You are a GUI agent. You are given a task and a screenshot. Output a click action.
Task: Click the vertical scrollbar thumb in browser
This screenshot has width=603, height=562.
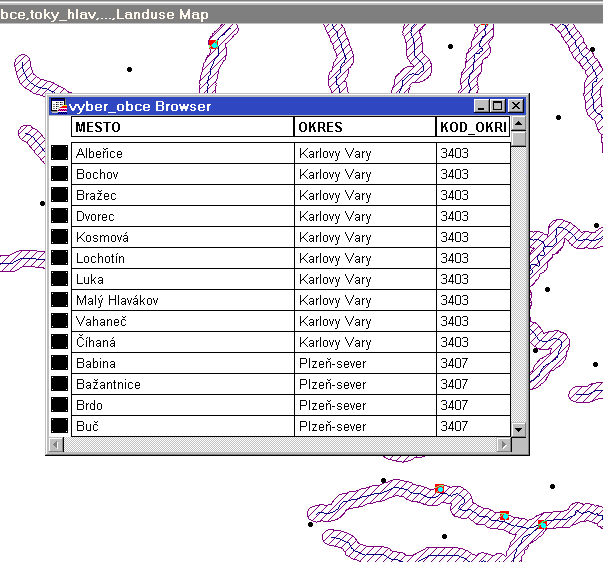[x=518, y=138]
